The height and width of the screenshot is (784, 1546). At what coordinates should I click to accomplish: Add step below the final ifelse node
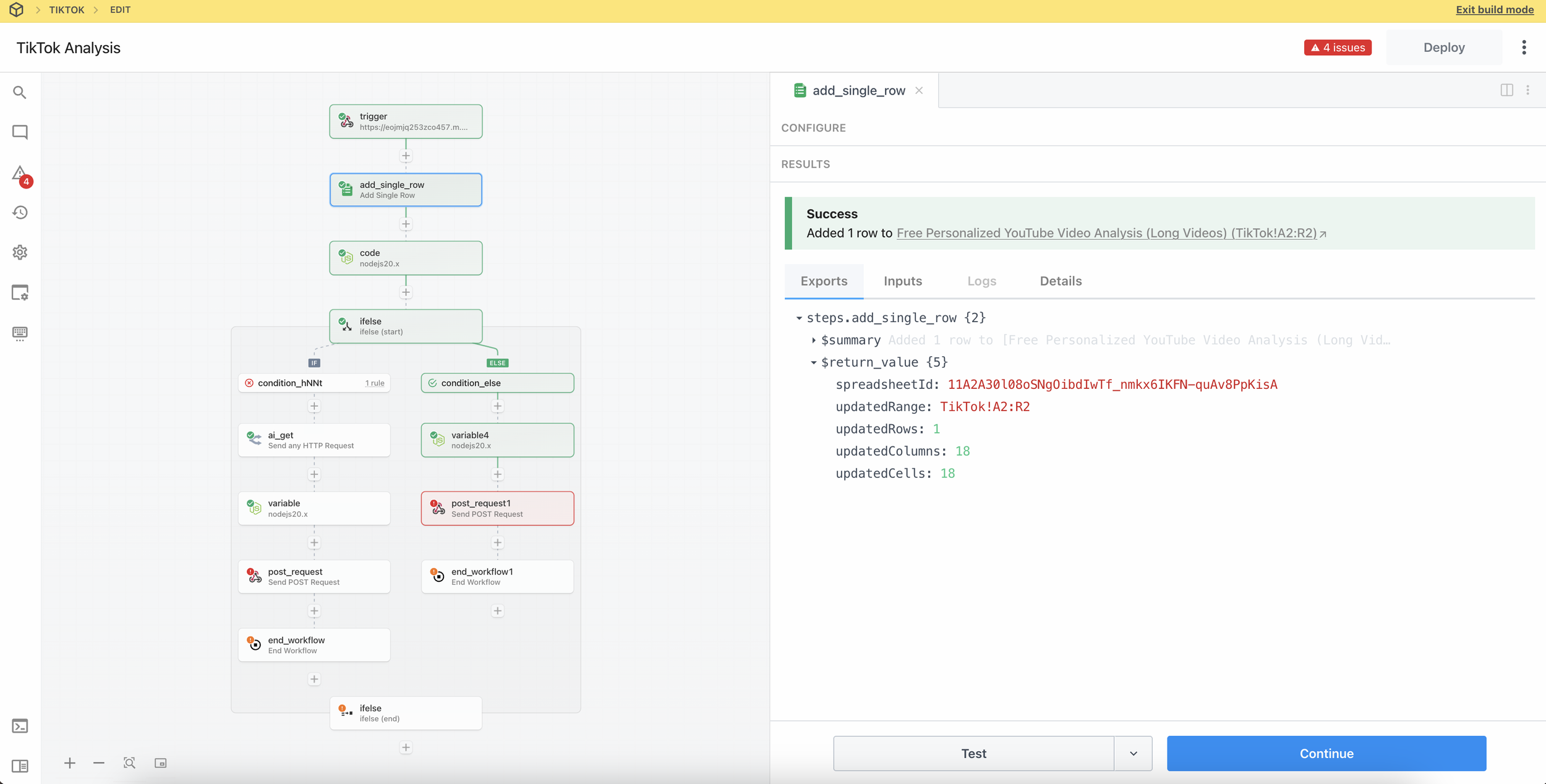coord(406,748)
